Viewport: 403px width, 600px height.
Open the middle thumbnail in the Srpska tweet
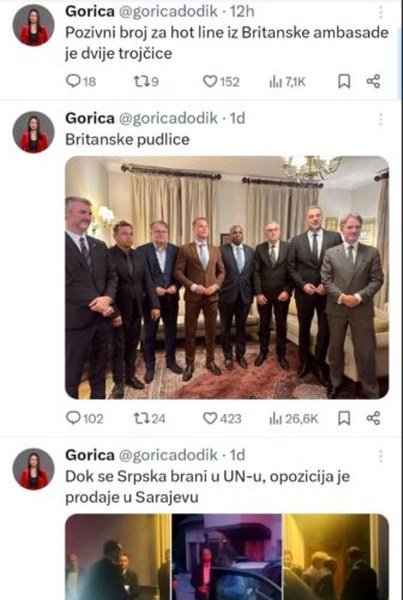pyautogui.click(x=227, y=557)
